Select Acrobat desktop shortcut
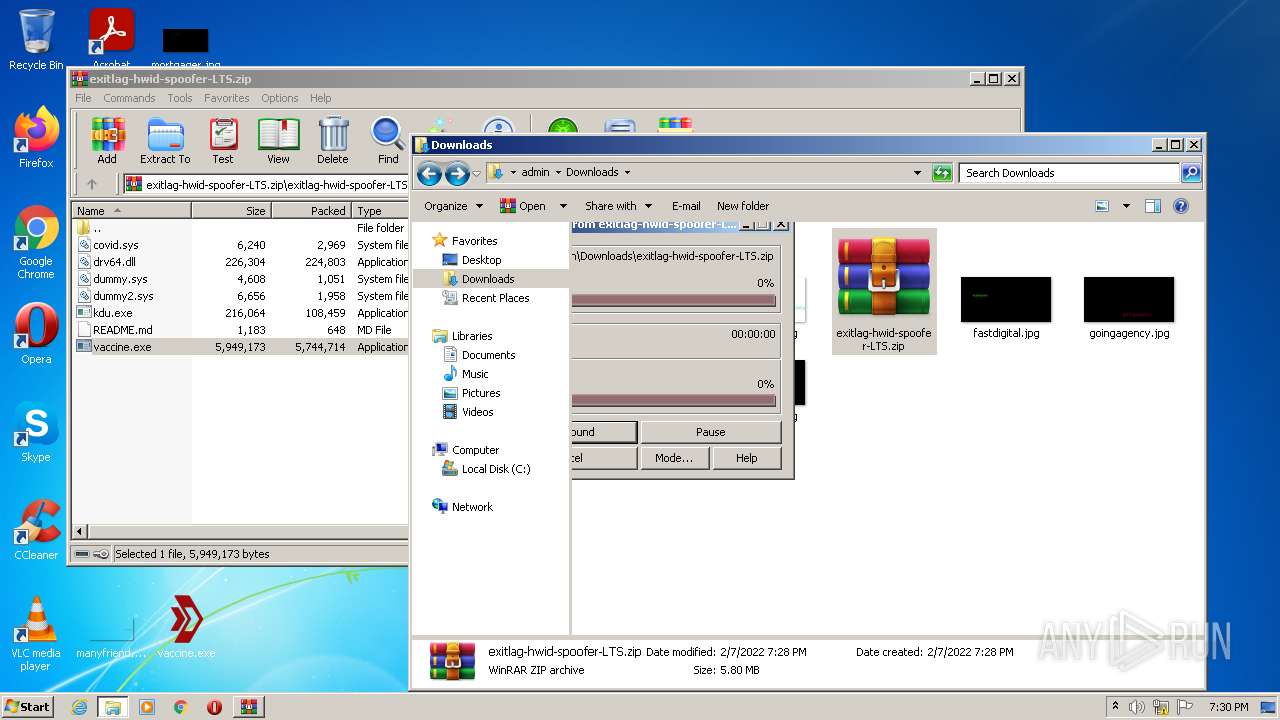Viewport: 1280px width, 720px height. click(111, 38)
